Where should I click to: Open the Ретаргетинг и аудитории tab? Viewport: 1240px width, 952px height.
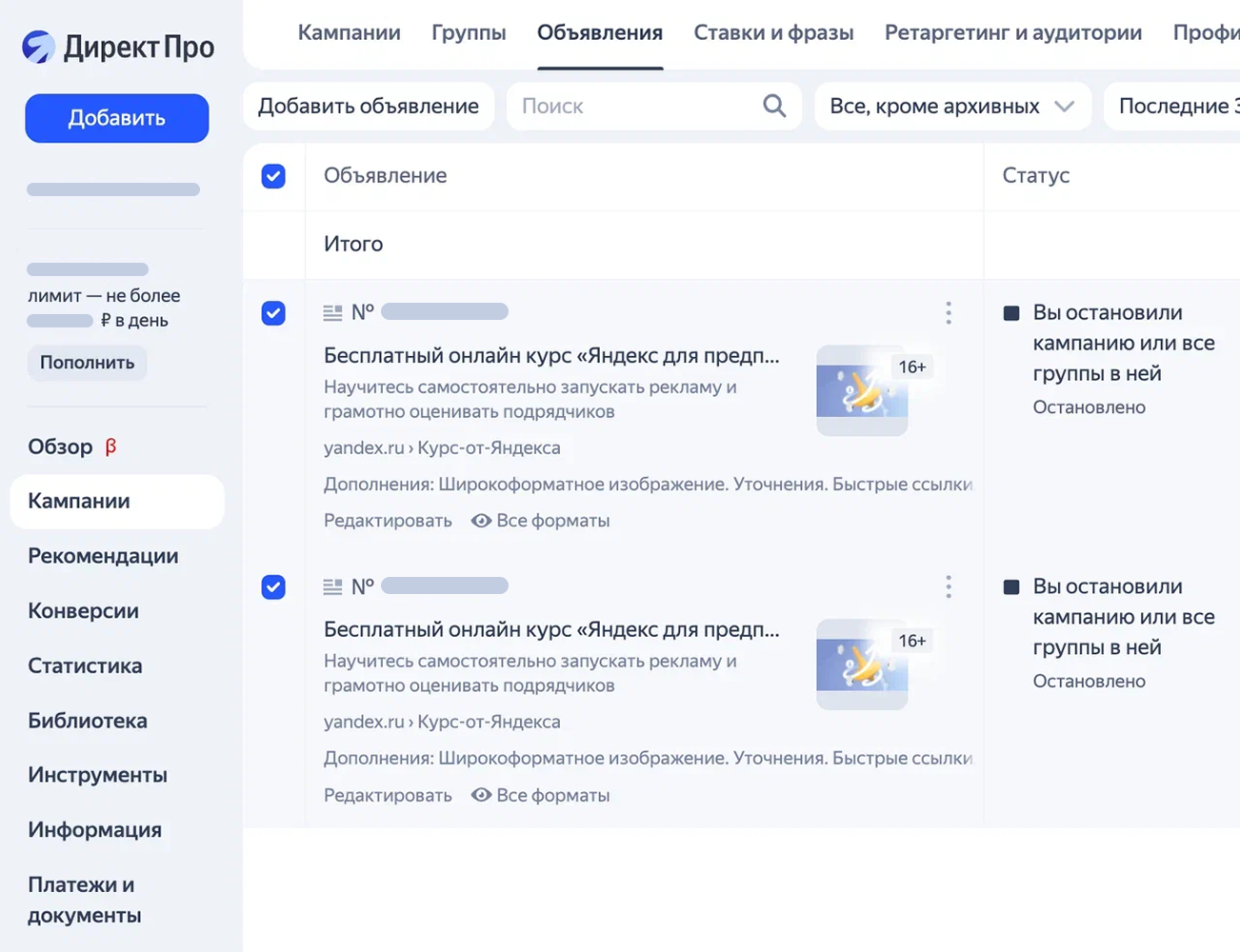(x=1013, y=32)
